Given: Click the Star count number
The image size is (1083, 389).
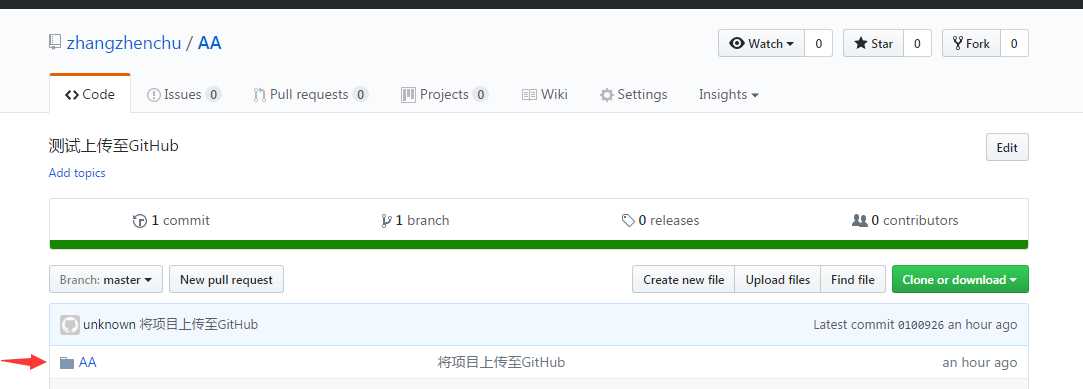Looking at the screenshot, I should tap(917, 44).
